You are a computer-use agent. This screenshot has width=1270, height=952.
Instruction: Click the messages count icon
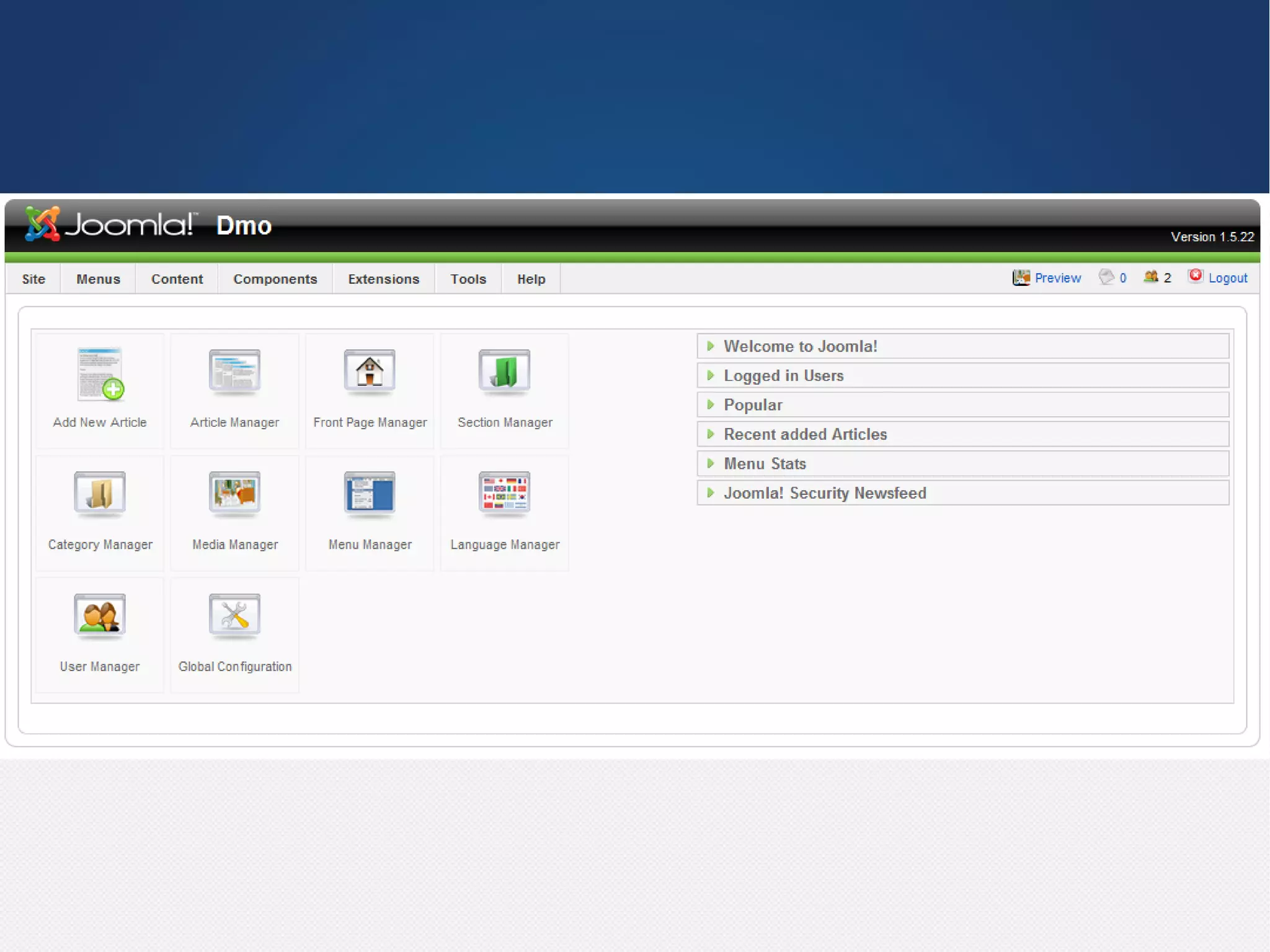[x=1107, y=277]
